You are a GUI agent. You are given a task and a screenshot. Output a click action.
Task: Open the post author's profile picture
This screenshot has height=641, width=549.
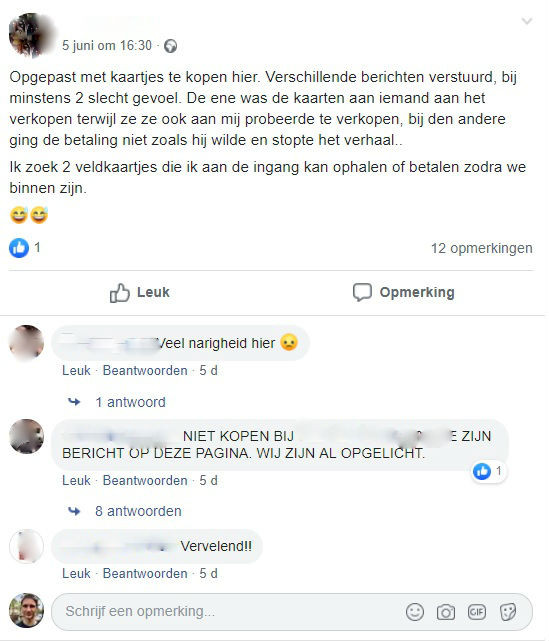[x=32, y=35]
